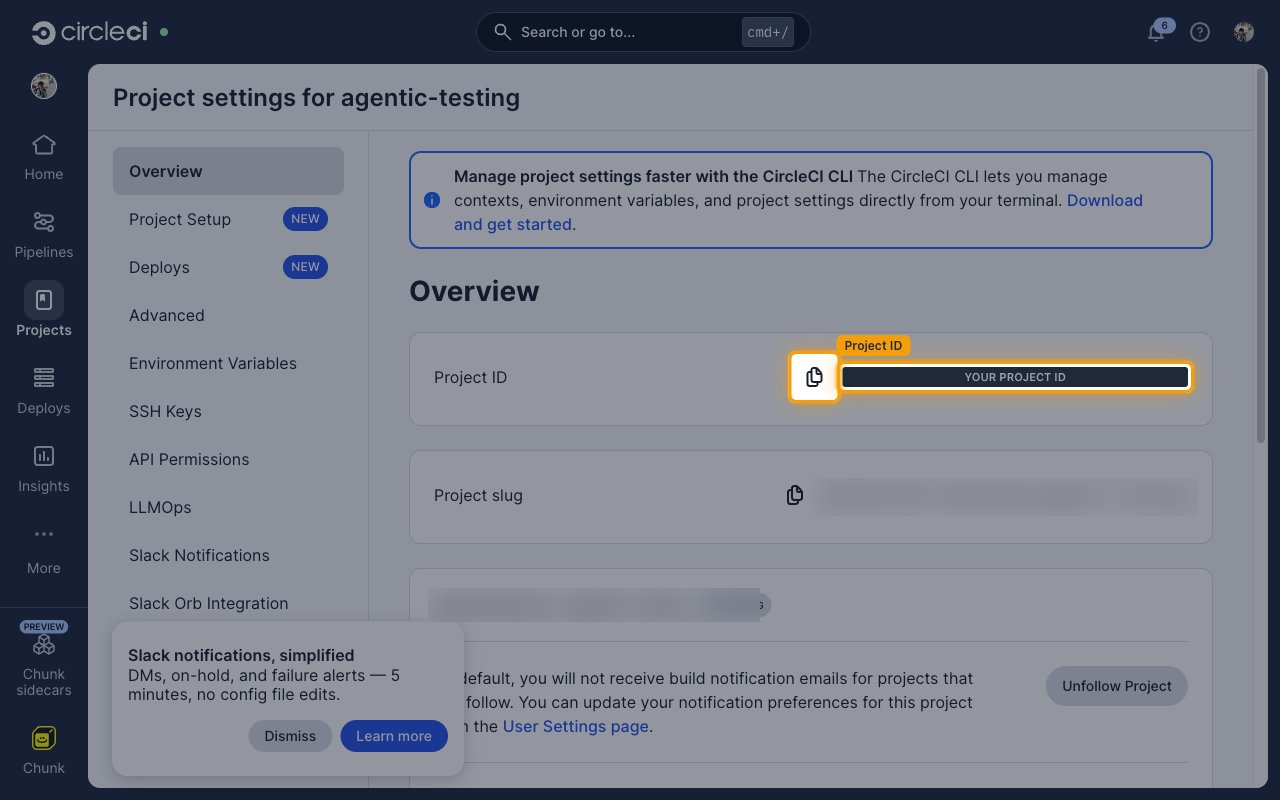Screen dimensions: 1280x800
Task: Open Deploys in left sidebar
Action: pos(44,392)
